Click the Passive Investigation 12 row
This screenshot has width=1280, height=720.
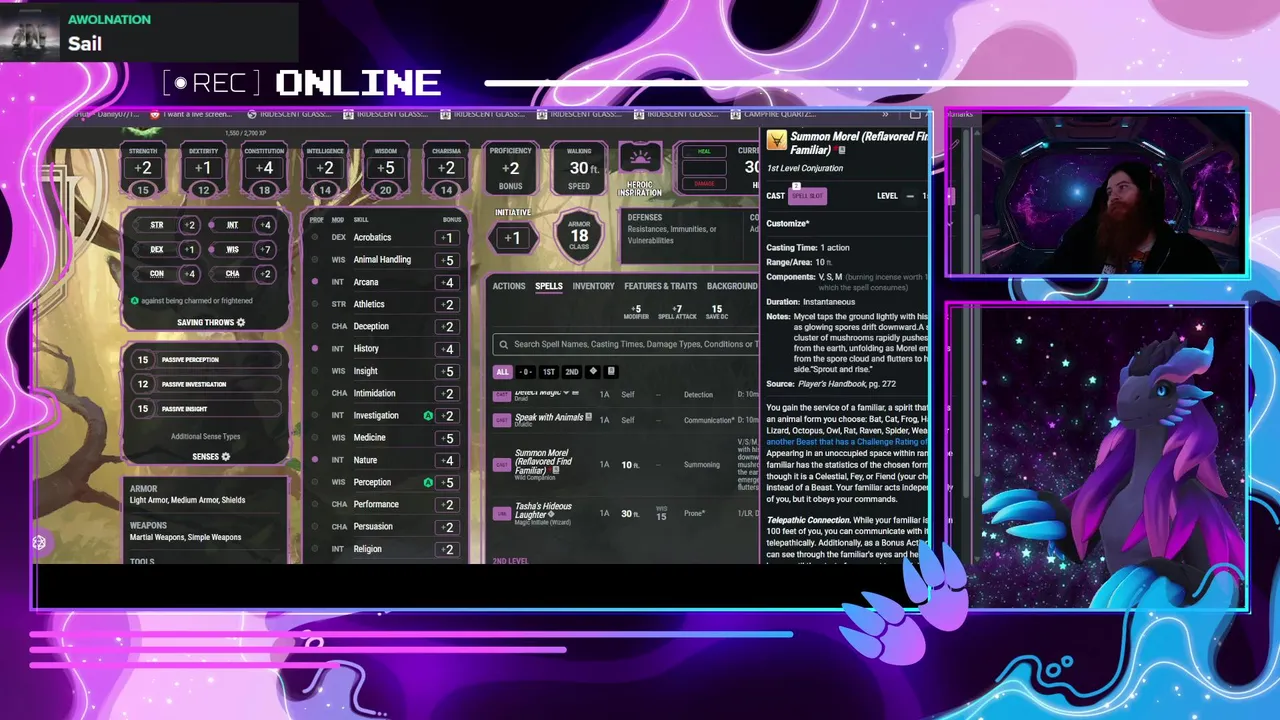(x=205, y=384)
